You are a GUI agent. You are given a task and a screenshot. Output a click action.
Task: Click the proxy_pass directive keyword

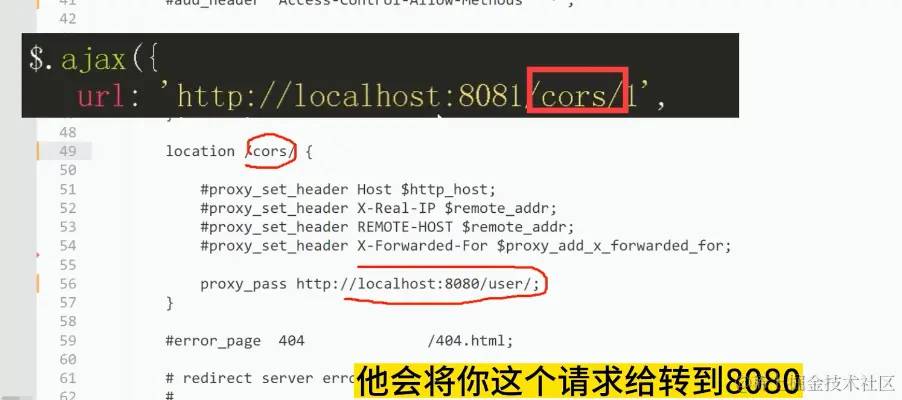coord(243,284)
